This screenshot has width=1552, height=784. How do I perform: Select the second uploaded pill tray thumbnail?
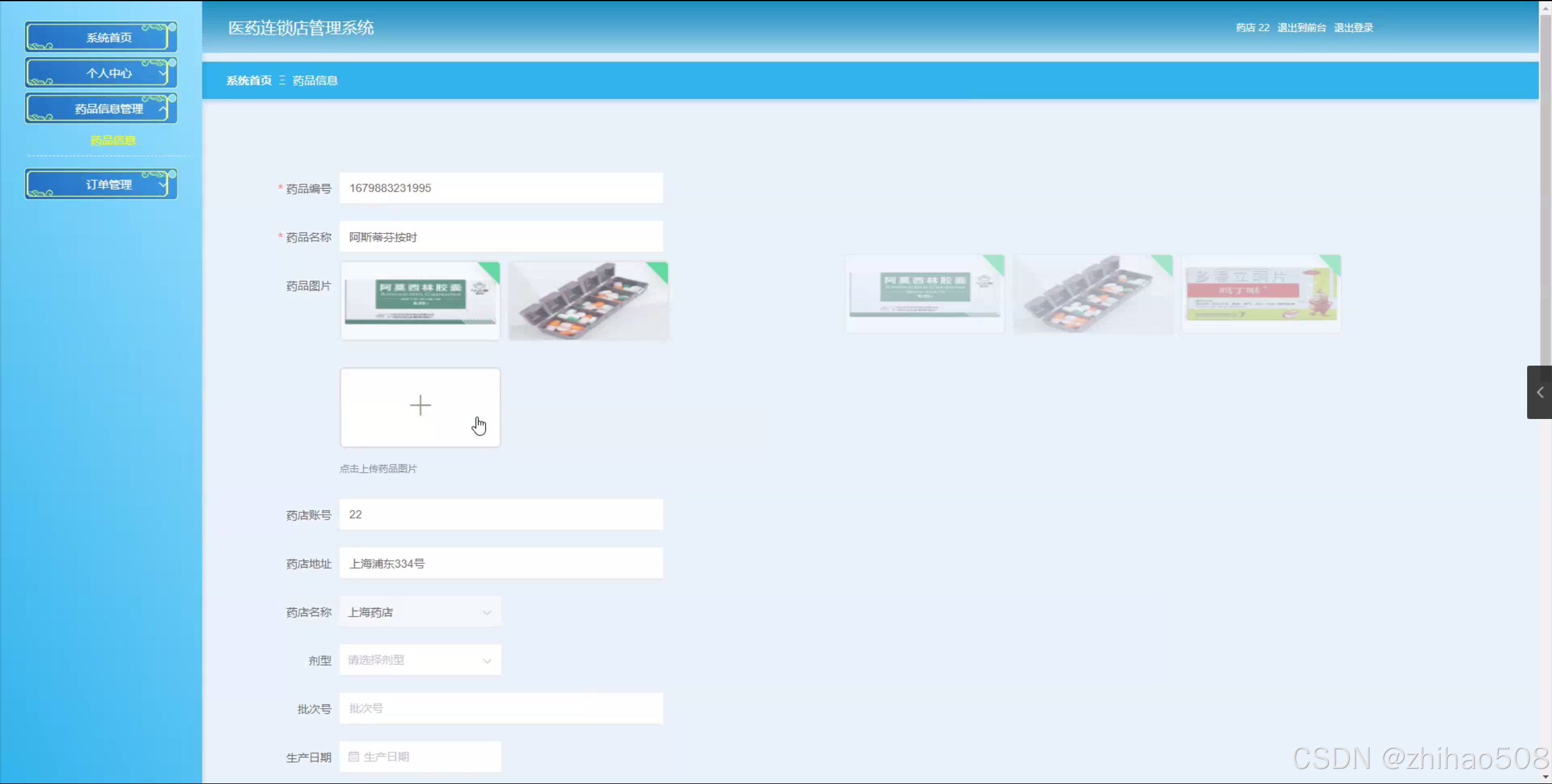(588, 301)
